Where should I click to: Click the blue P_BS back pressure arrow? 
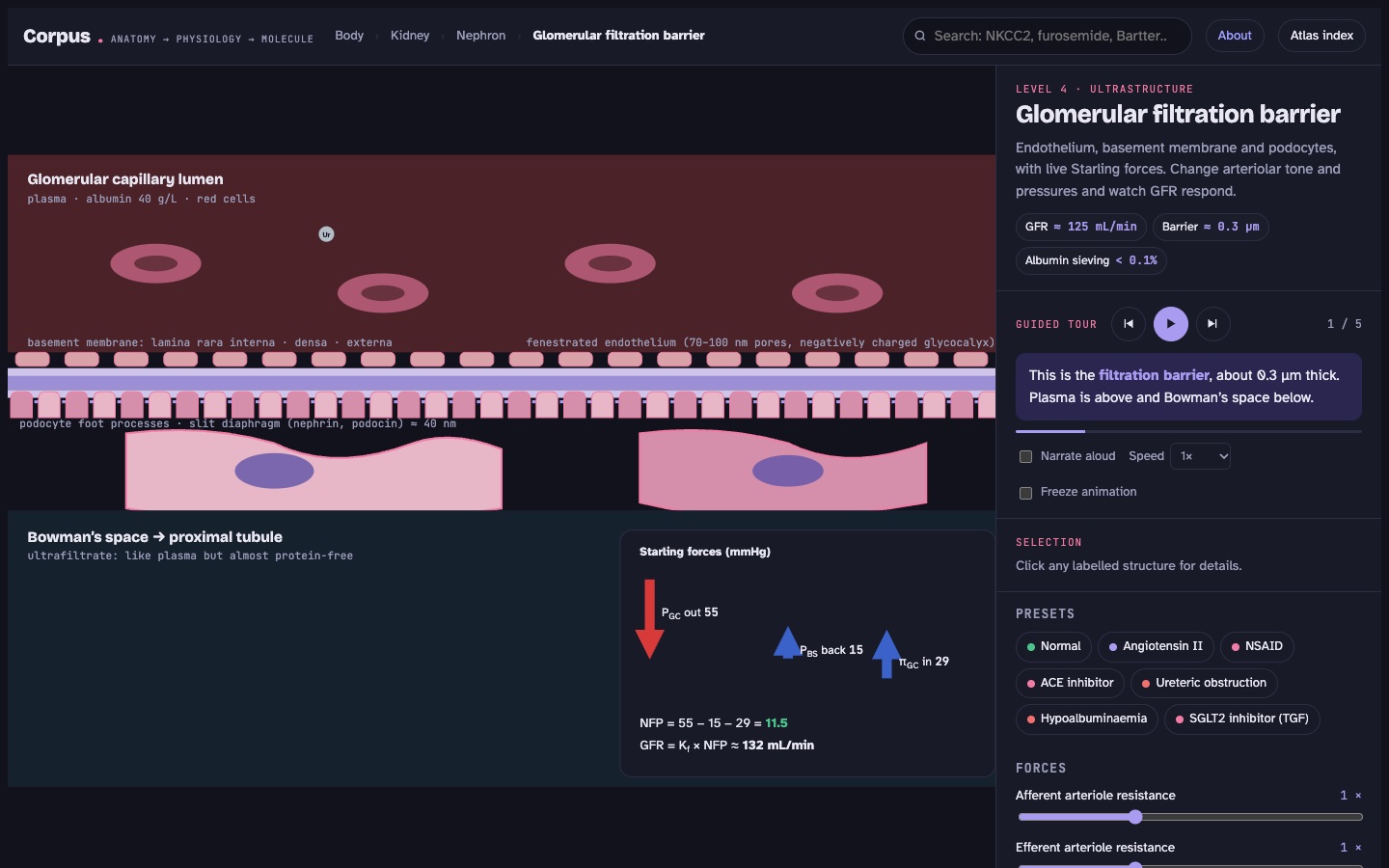click(x=787, y=643)
